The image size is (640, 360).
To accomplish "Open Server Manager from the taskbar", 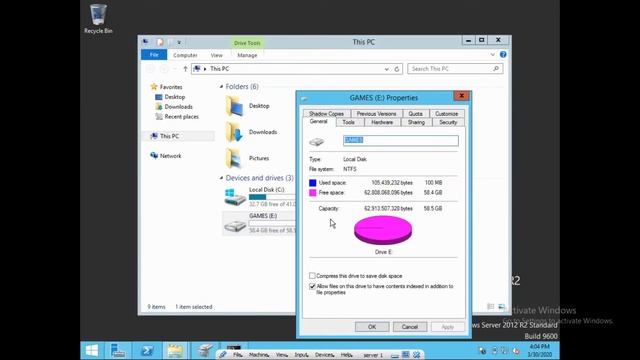I will [x=118, y=350].
